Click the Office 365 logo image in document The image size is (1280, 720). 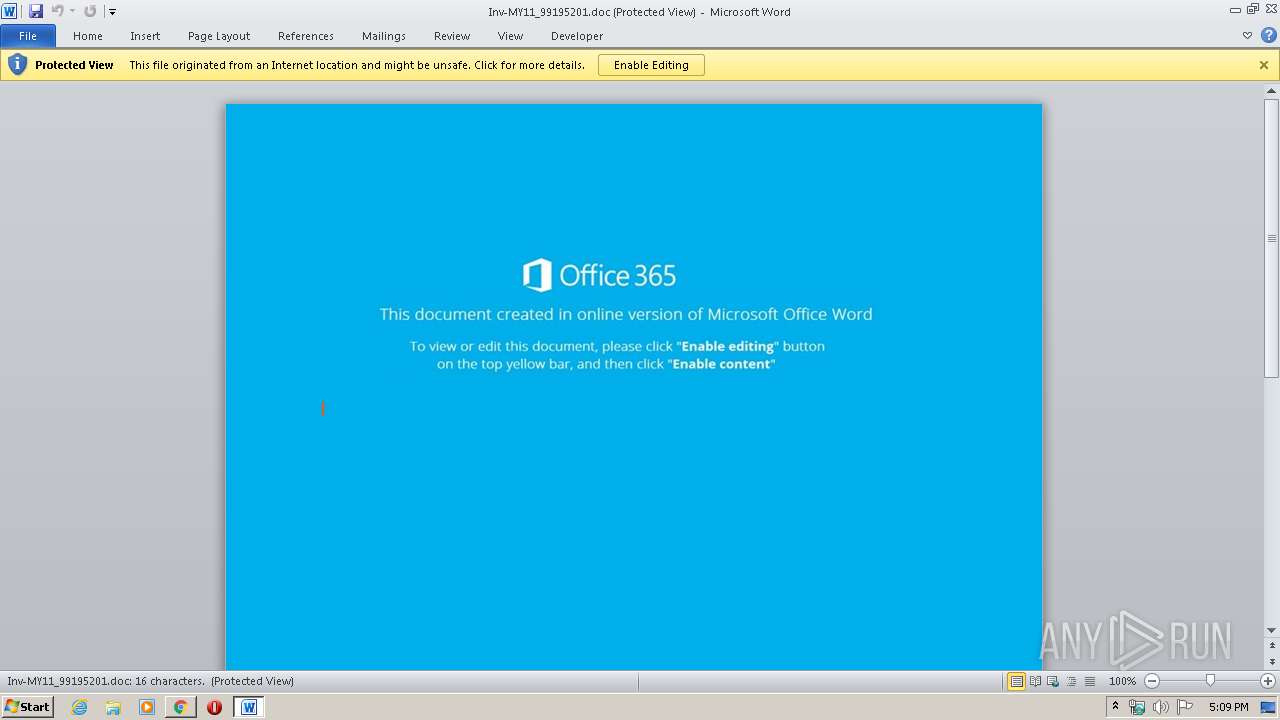(599, 275)
